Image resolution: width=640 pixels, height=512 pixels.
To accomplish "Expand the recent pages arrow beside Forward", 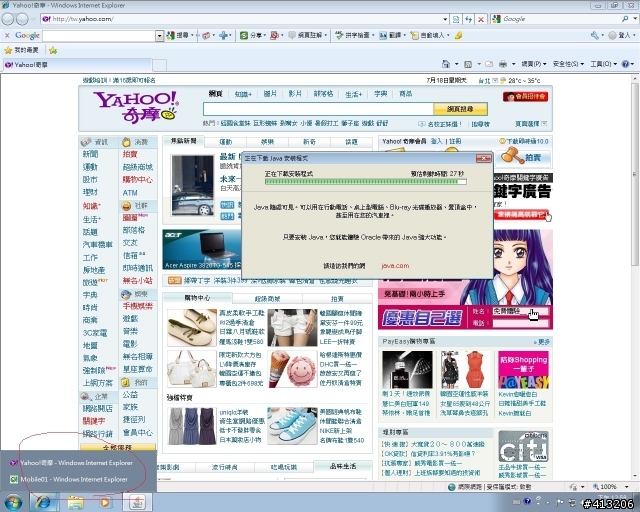I will pos(33,19).
